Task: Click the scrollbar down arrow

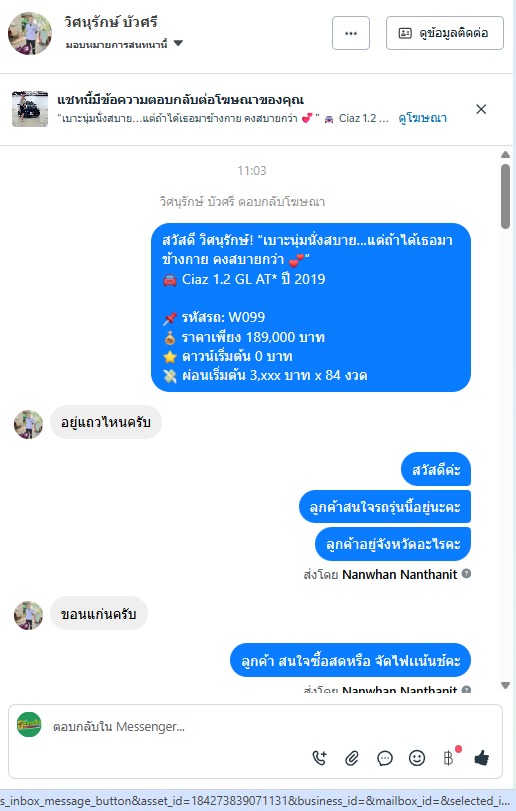Action: (506, 685)
